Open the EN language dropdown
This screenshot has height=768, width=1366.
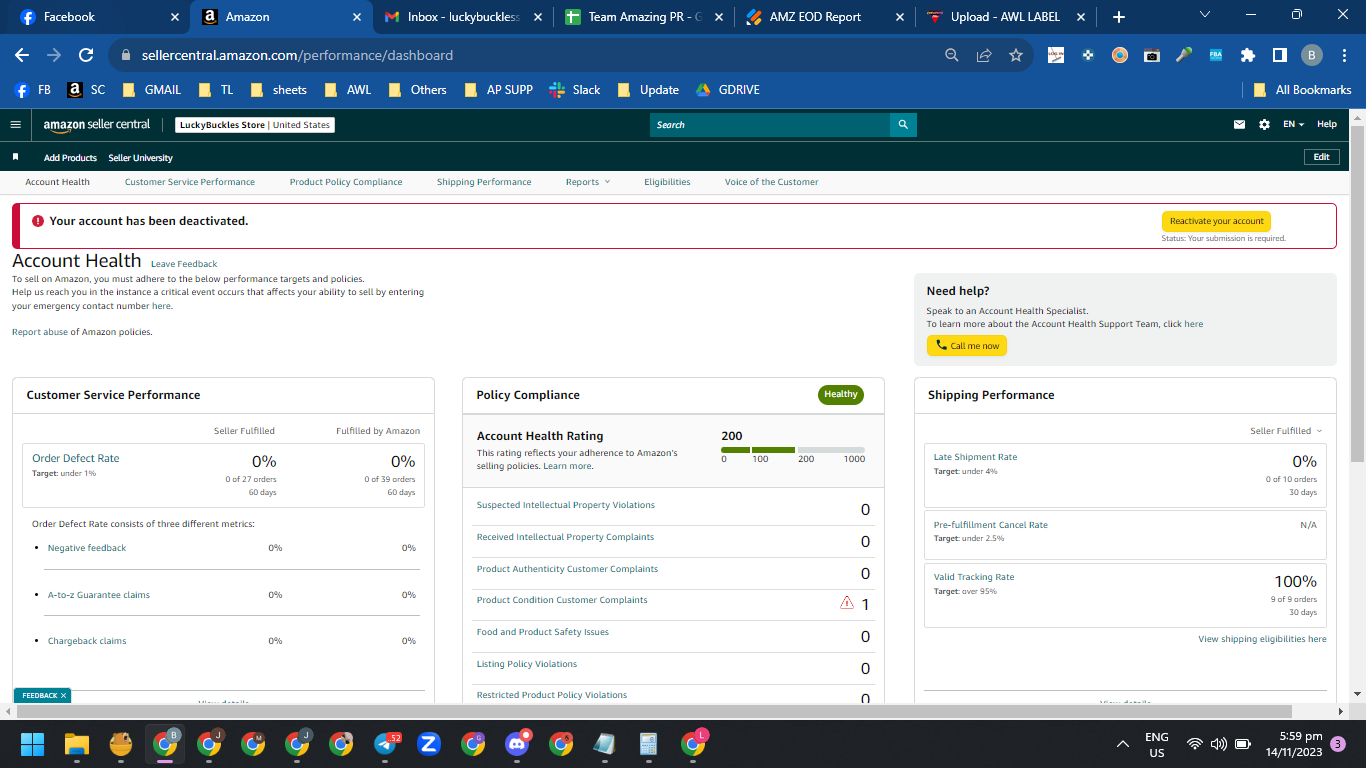(1294, 125)
